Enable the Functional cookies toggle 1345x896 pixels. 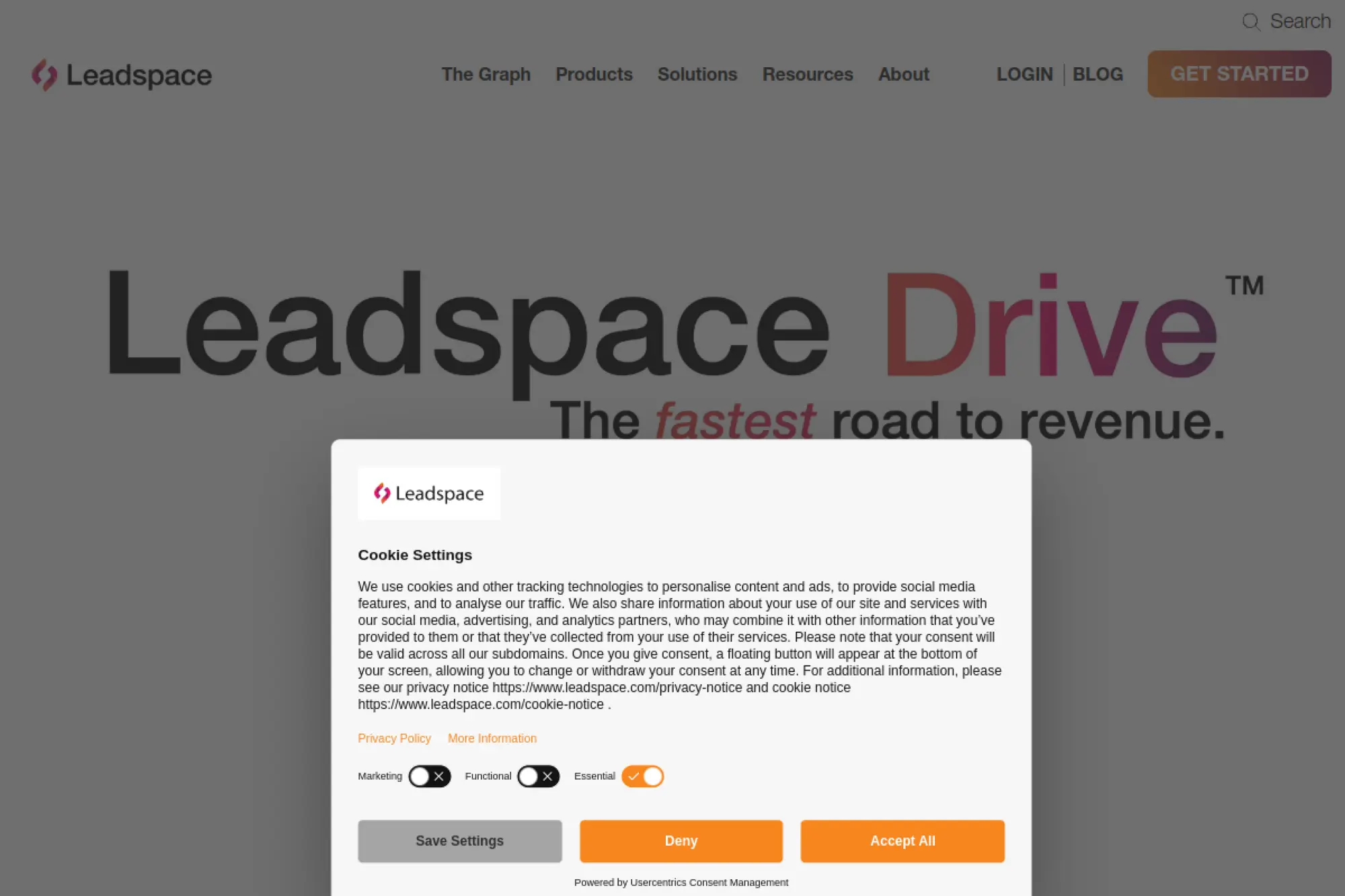coord(538,776)
